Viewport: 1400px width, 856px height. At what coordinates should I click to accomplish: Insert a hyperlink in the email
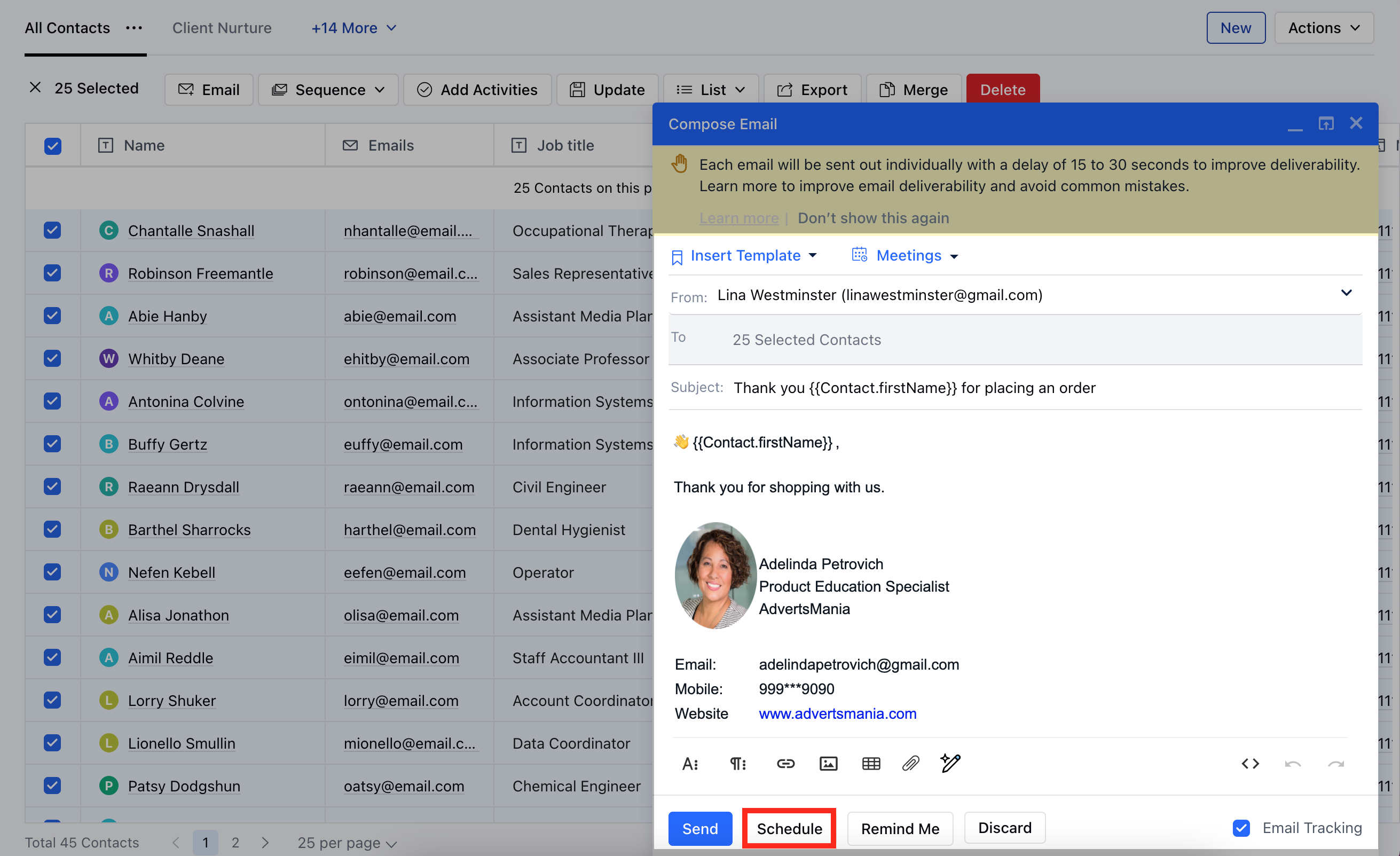click(786, 764)
